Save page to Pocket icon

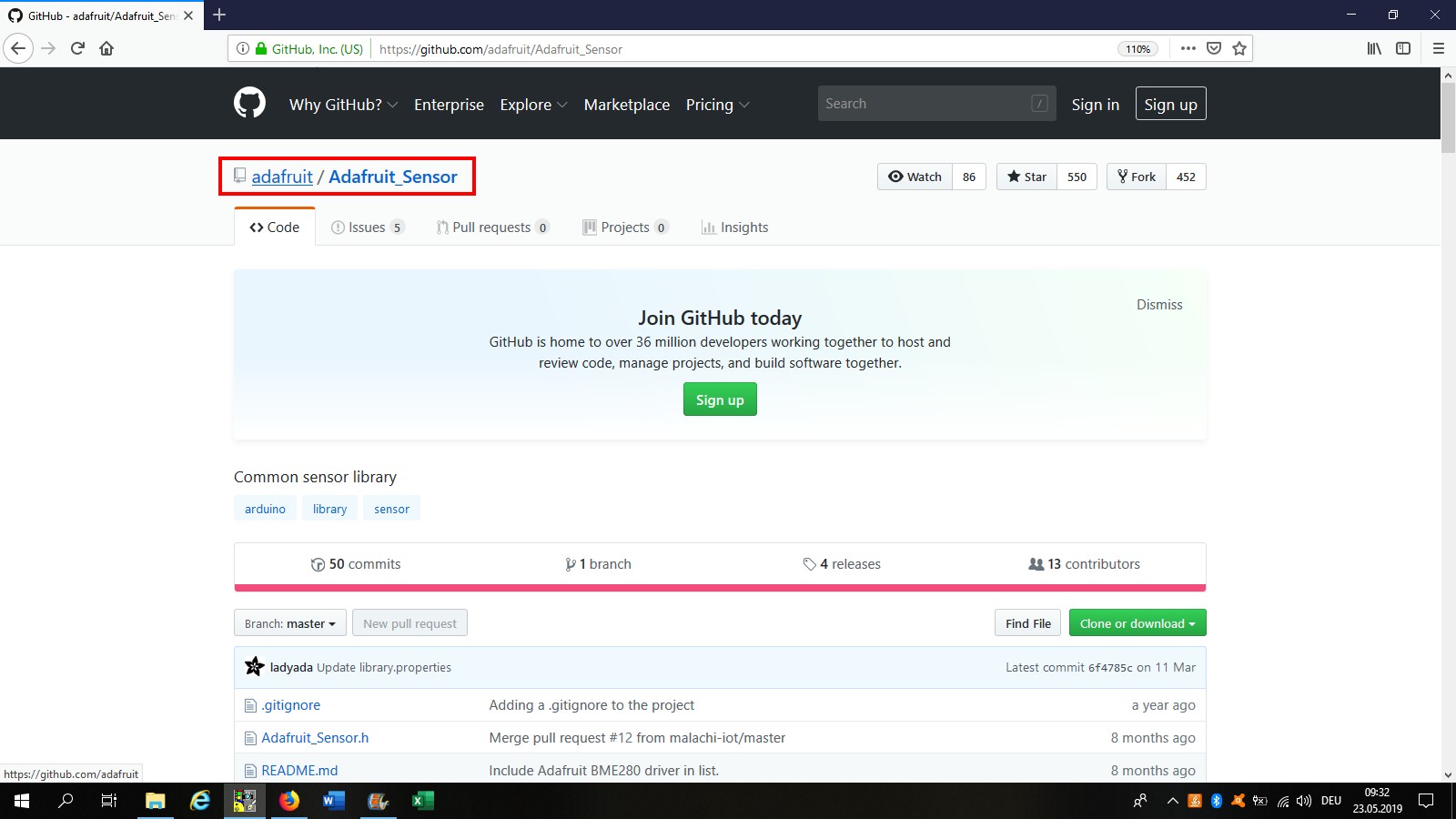pyautogui.click(x=1214, y=48)
